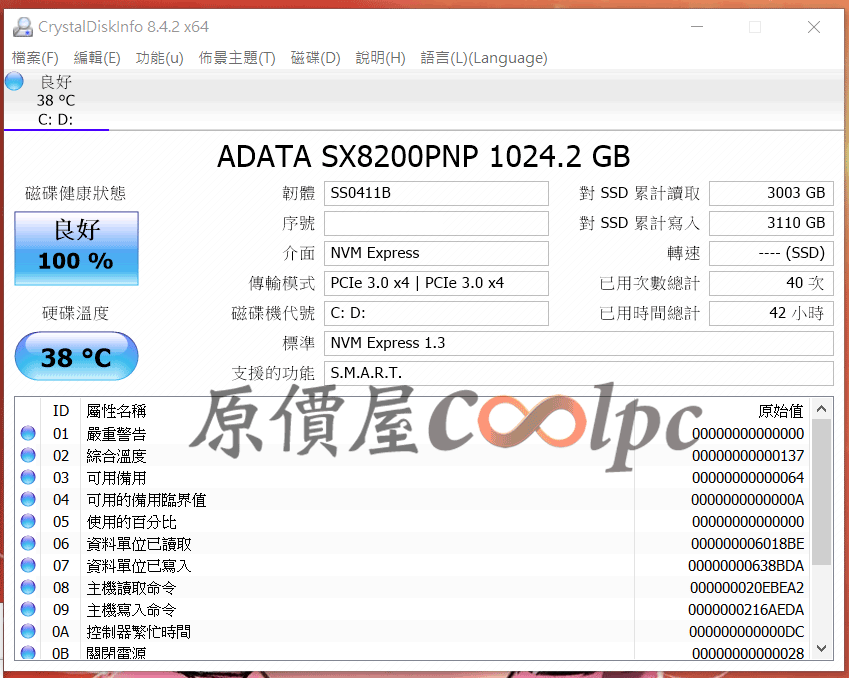Select attribute row 嚴重警告
This screenshot has height=678, width=849.
click(x=413, y=433)
